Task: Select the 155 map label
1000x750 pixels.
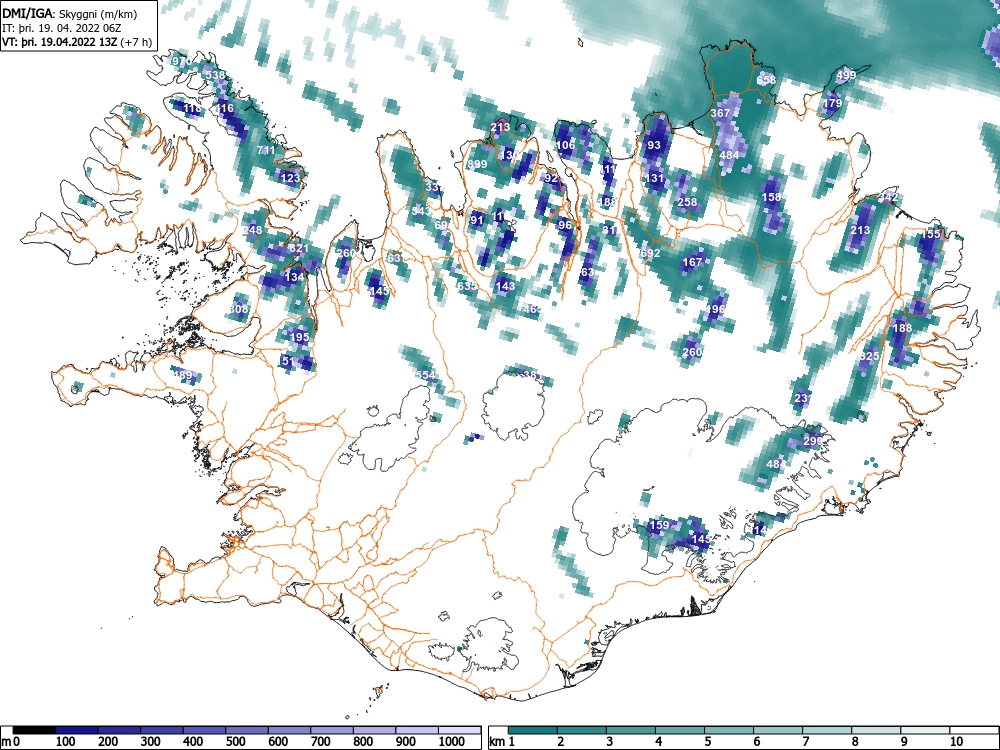Action: 930,234
